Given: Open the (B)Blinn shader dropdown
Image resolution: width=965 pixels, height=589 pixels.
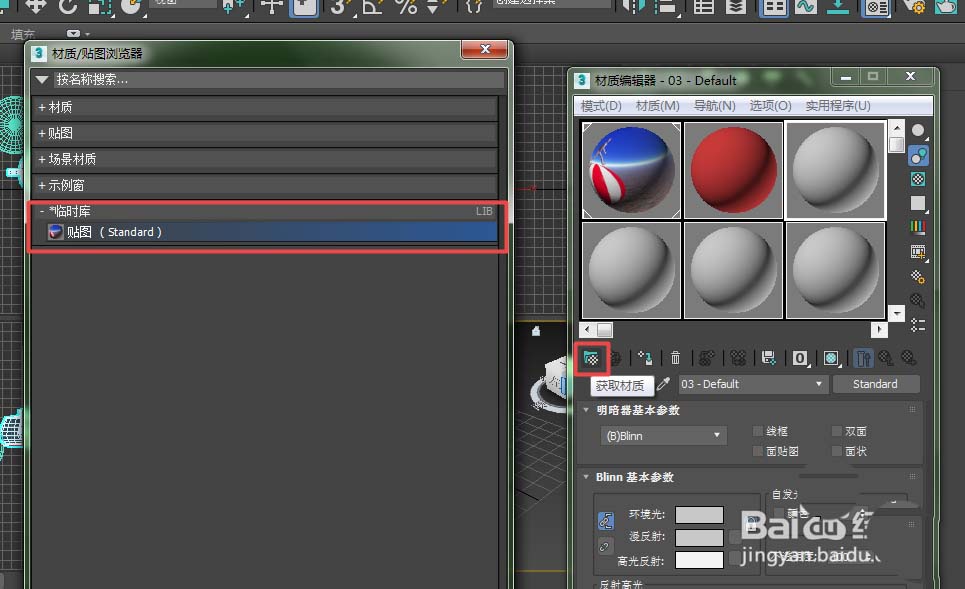Looking at the screenshot, I should [663, 436].
